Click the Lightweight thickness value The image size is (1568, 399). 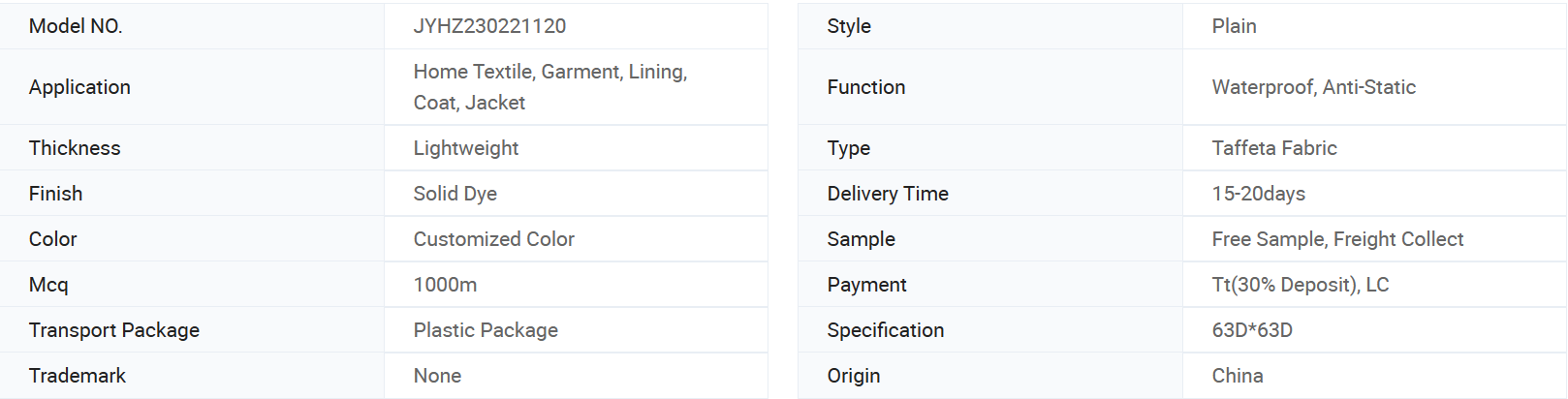(466, 148)
